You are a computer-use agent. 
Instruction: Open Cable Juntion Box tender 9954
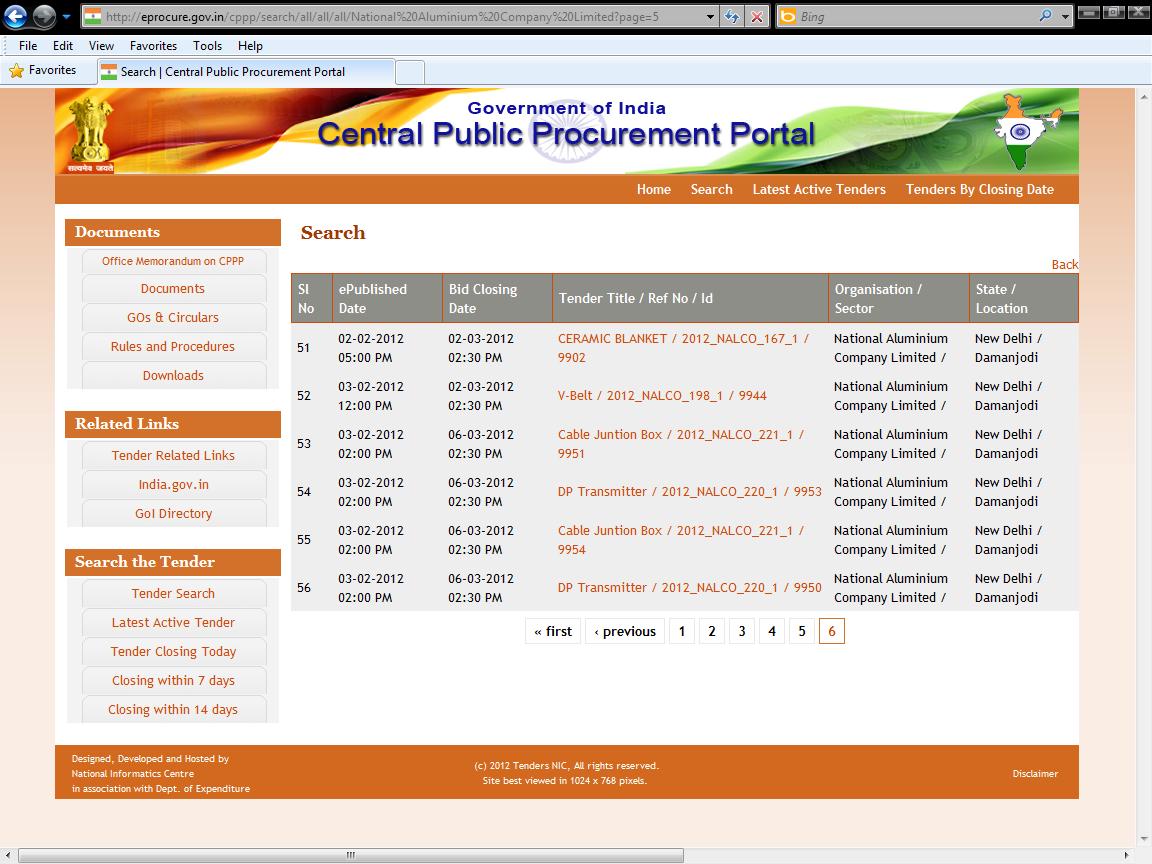(x=680, y=539)
